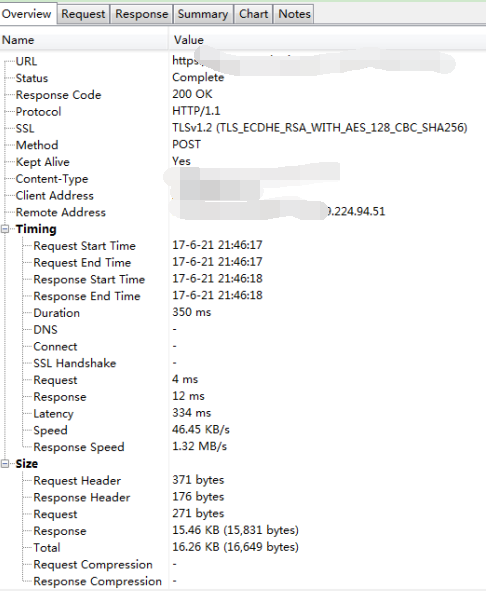Click the Overview tab
The image size is (486, 591).
tap(26, 14)
